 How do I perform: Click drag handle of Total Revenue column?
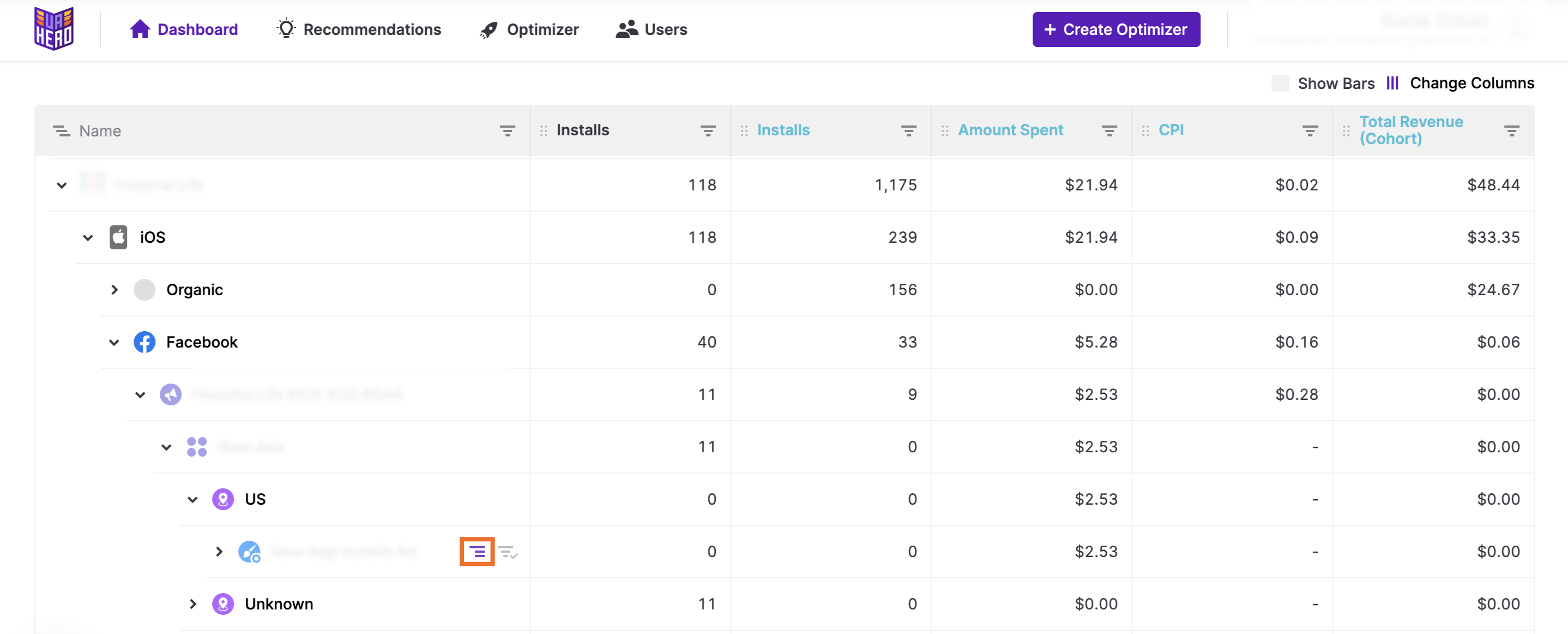[1346, 130]
